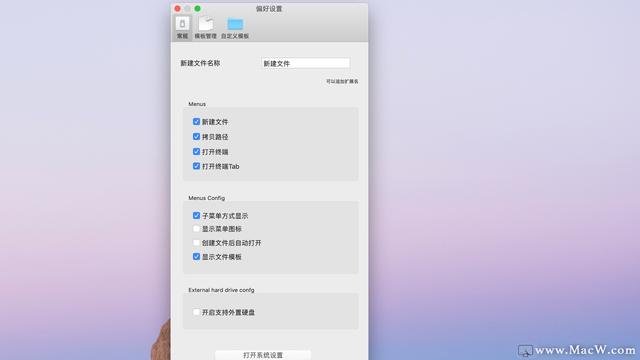640x360 pixels.
Task: Enable 创建文件后自动打开 checkbox
Action: pyautogui.click(x=196, y=243)
